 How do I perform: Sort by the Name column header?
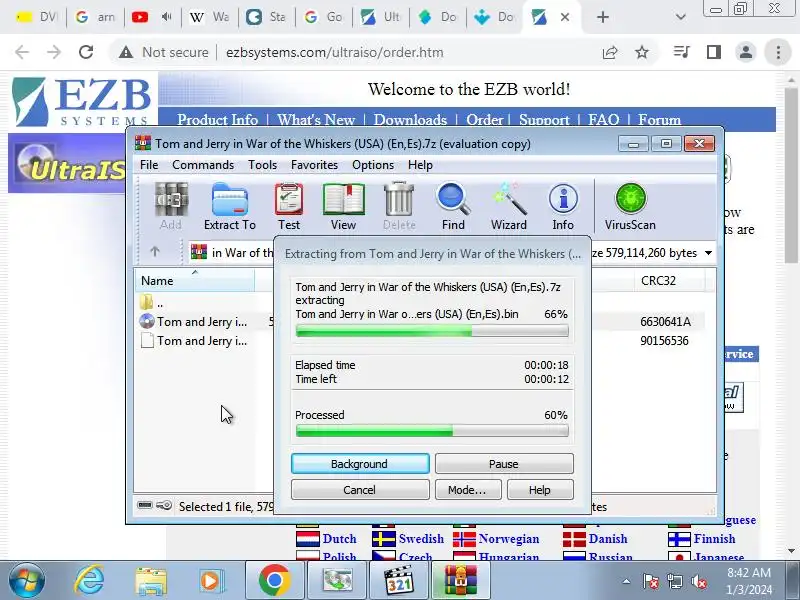click(194, 281)
